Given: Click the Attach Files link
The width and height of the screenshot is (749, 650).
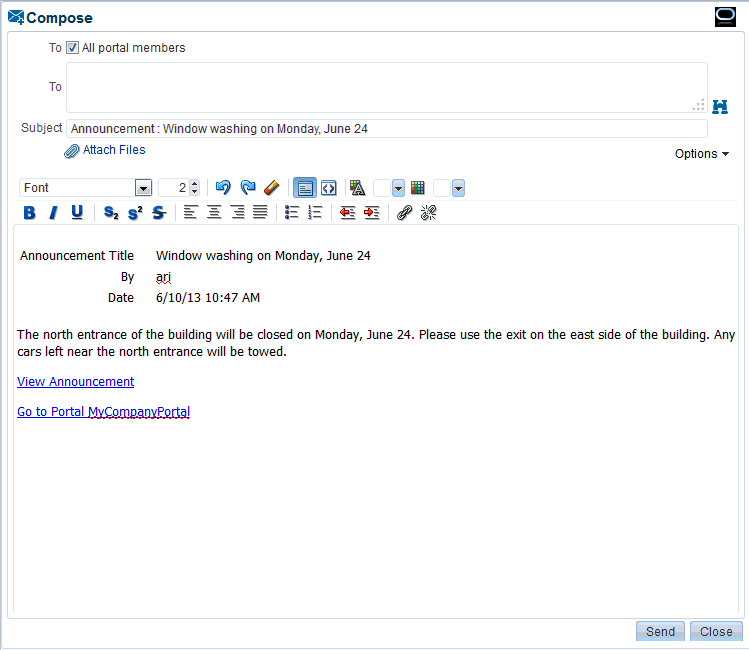Looking at the screenshot, I should [x=114, y=150].
